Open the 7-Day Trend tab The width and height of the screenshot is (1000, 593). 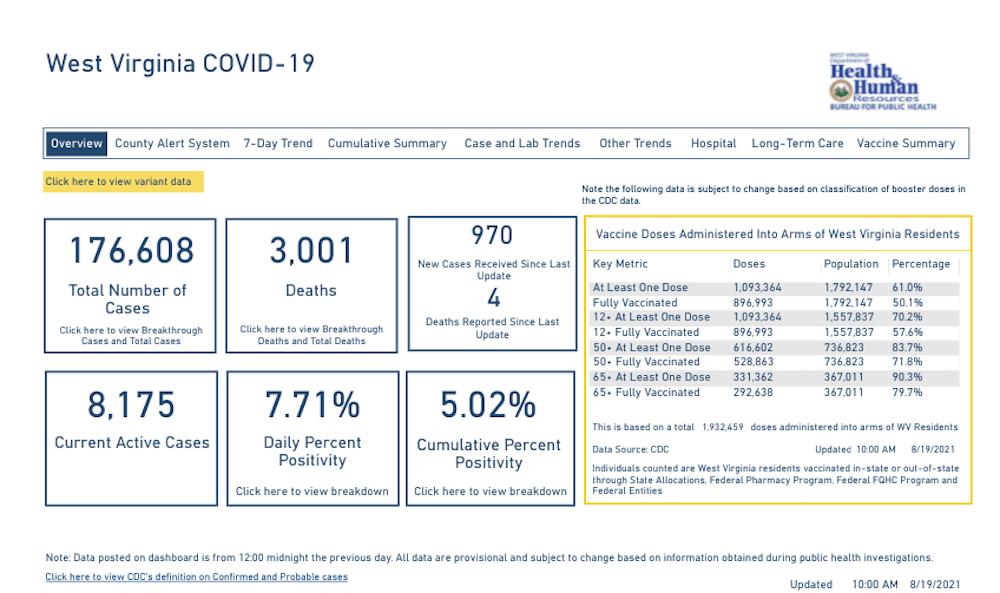click(278, 143)
